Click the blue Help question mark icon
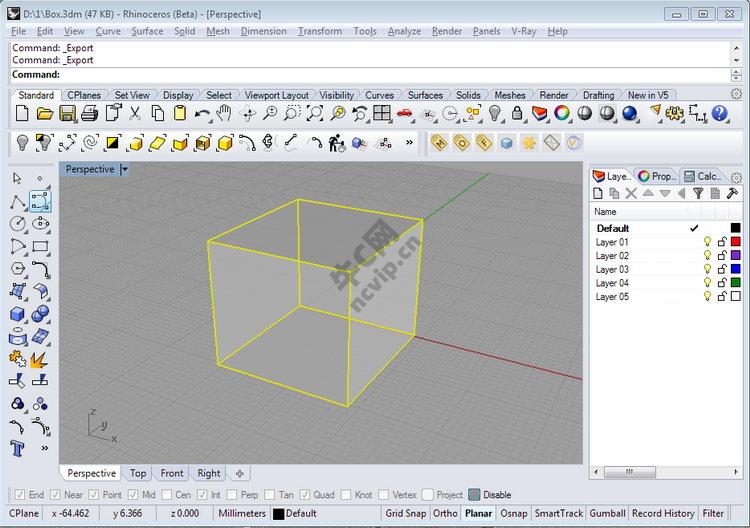The image size is (750, 528). 719,114
